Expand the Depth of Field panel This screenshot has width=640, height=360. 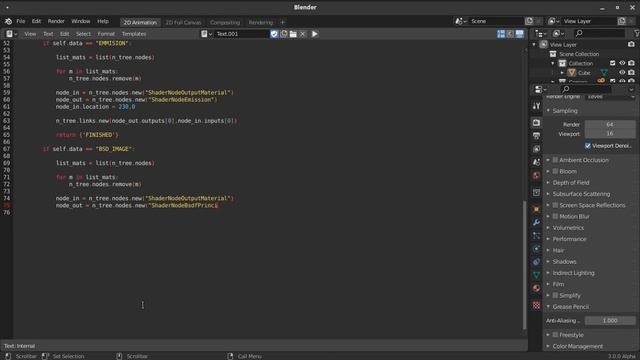[548, 182]
